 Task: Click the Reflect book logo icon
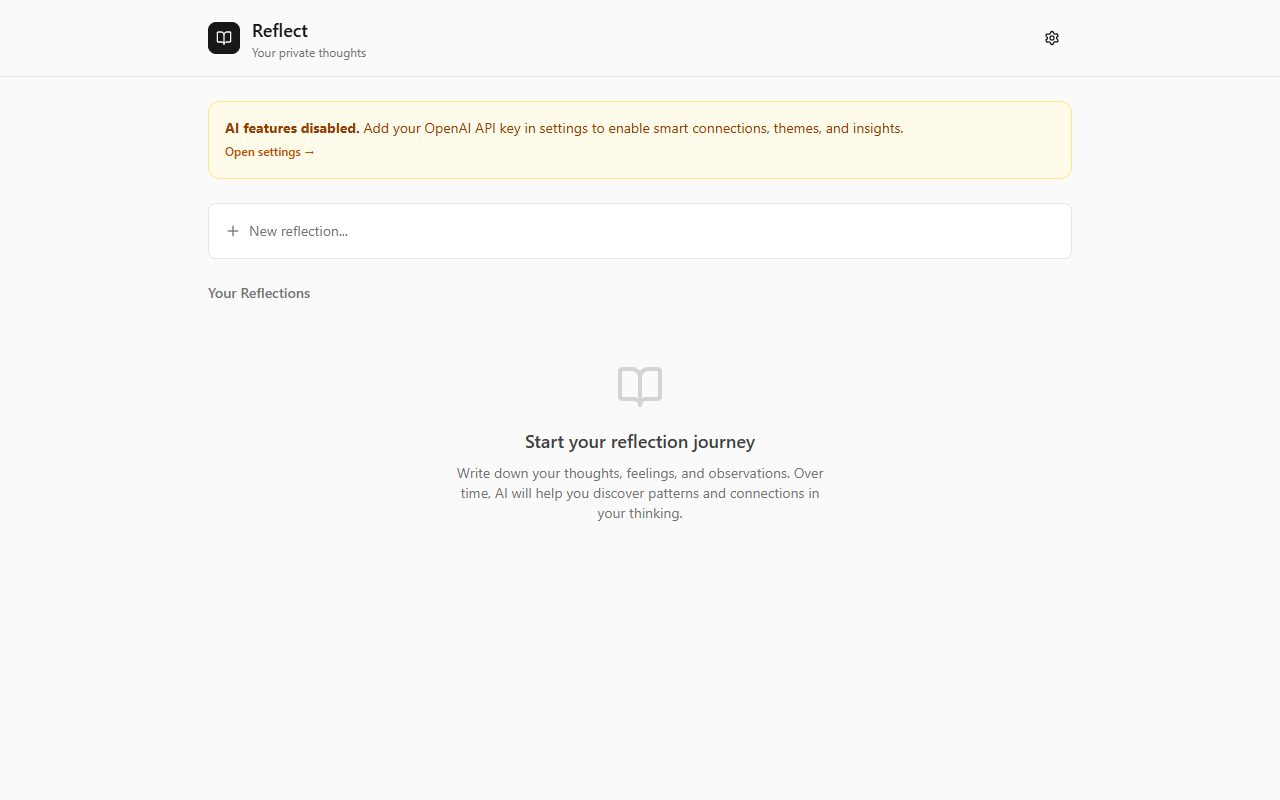224,38
